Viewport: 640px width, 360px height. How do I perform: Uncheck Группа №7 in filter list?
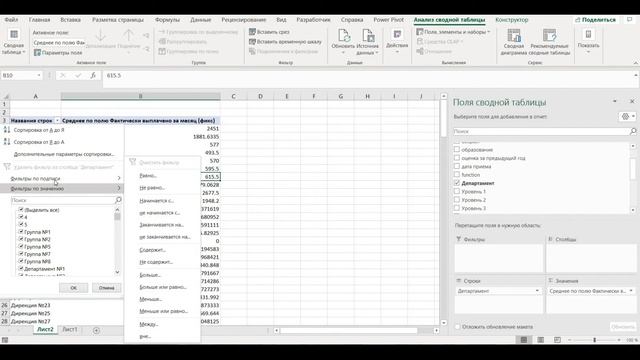click(21, 254)
